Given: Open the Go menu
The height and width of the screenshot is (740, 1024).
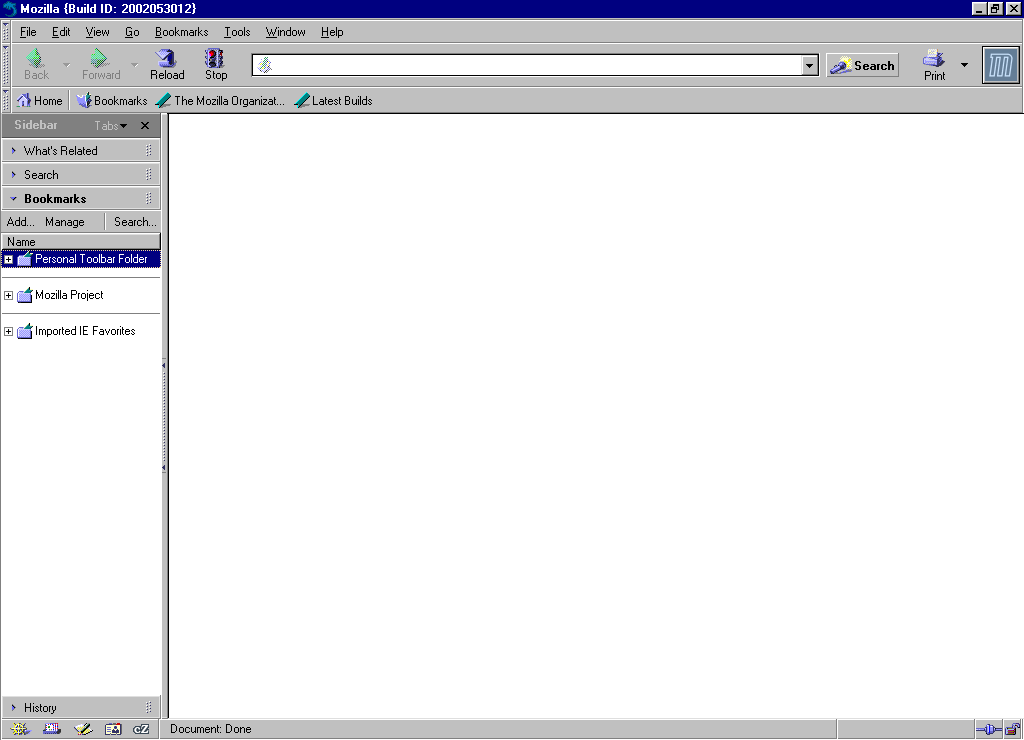Looking at the screenshot, I should (x=132, y=32).
